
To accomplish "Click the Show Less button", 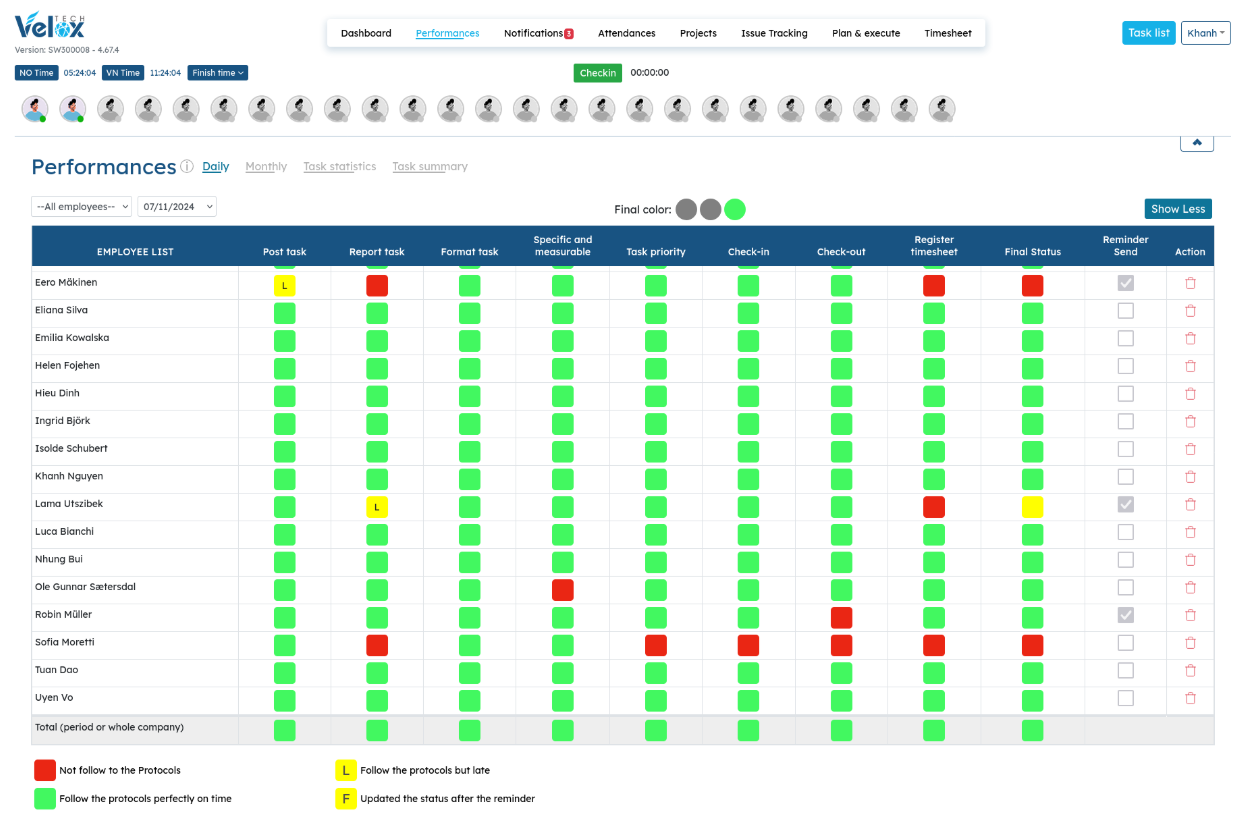I will (x=1178, y=209).
